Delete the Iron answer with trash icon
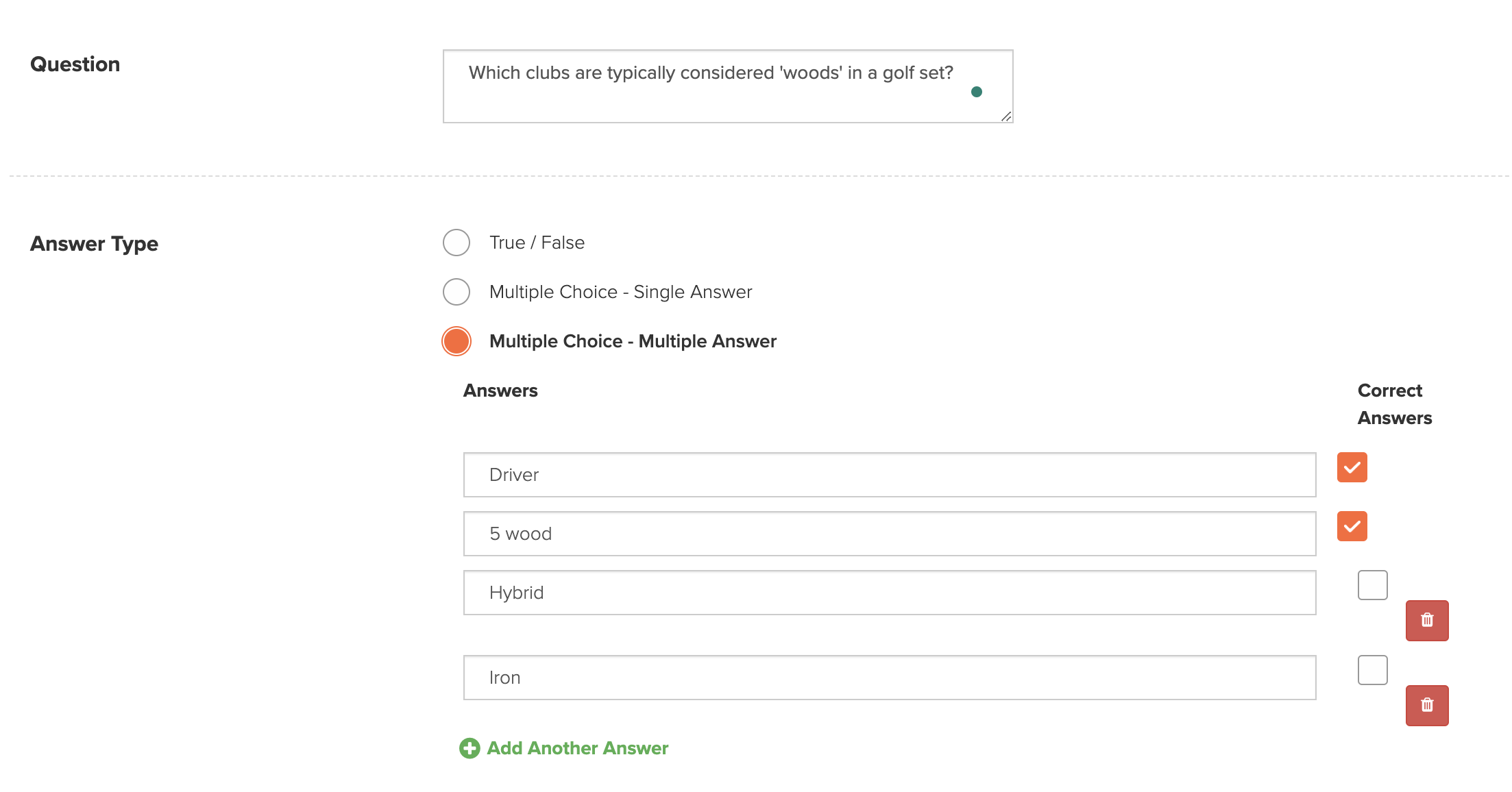The width and height of the screenshot is (1512, 792). [1427, 706]
